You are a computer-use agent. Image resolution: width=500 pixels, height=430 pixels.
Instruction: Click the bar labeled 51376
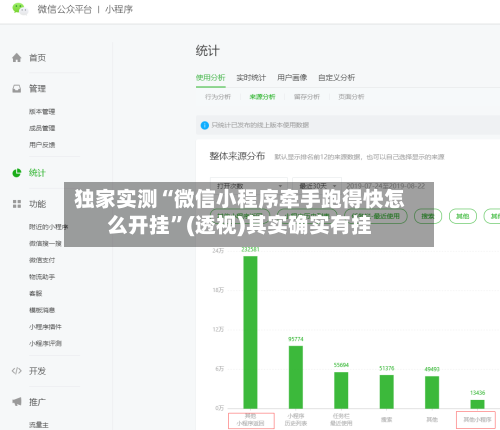point(386,392)
